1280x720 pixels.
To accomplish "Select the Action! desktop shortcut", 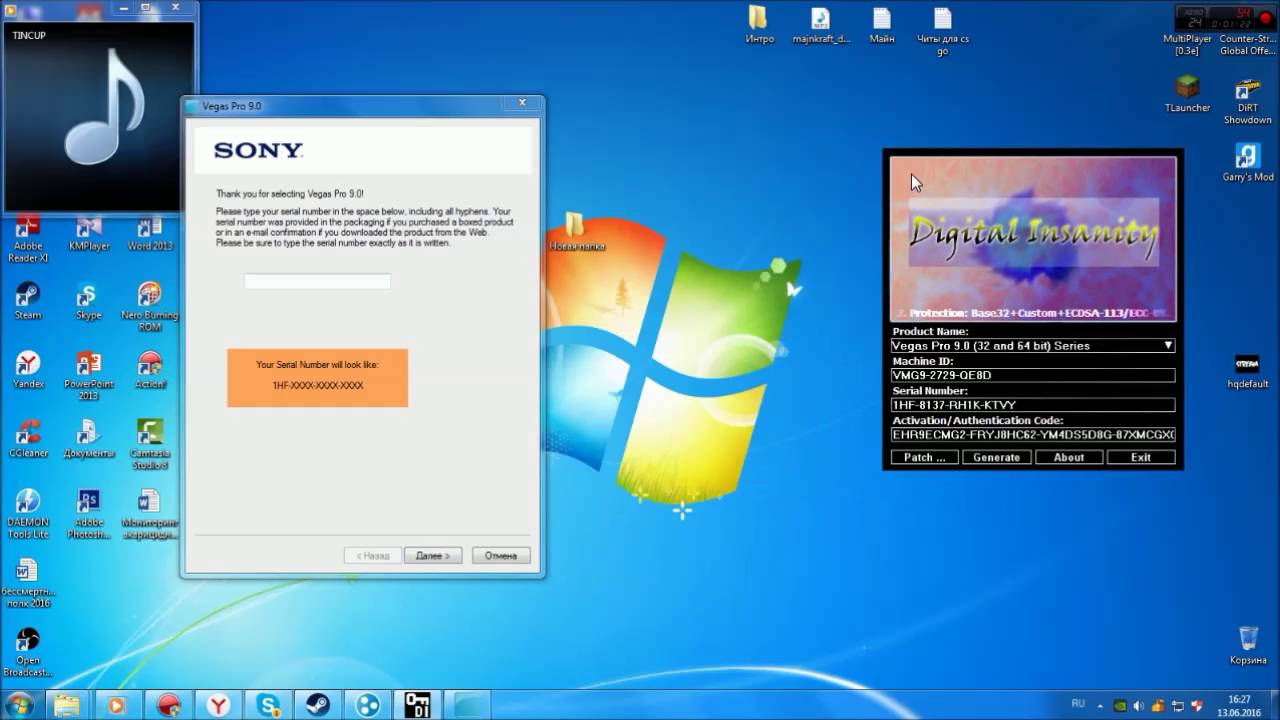I will pos(150,370).
